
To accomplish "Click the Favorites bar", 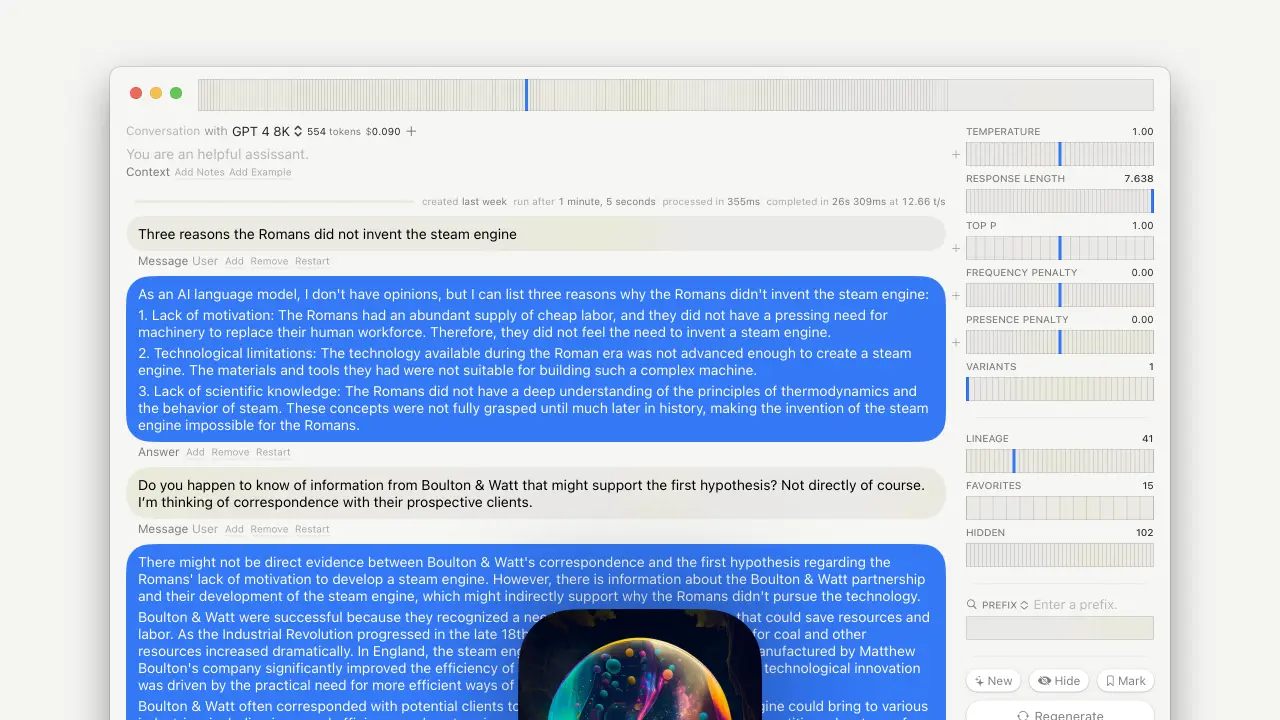I will [x=1060, y=508].
